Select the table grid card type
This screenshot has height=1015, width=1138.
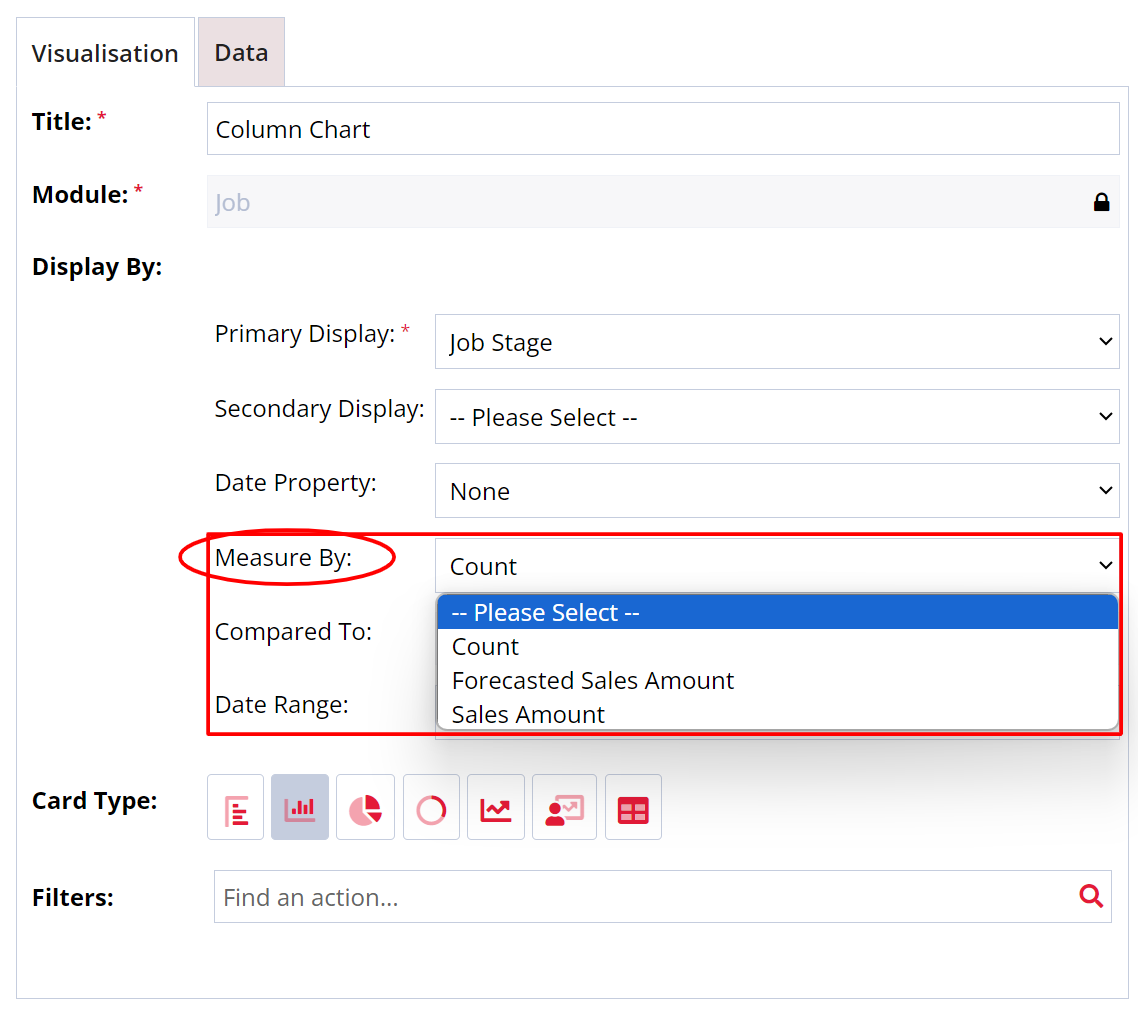[x=633, y=807]
